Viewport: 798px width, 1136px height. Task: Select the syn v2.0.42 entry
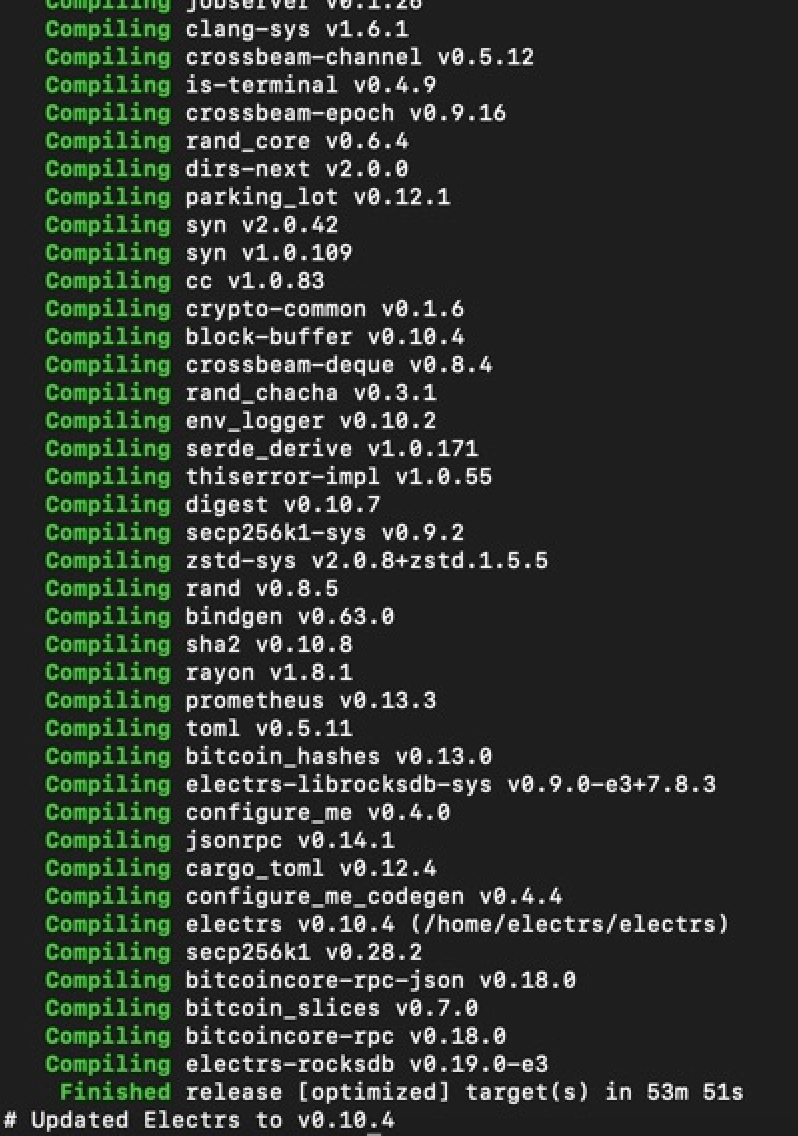(x=191, y=225)
